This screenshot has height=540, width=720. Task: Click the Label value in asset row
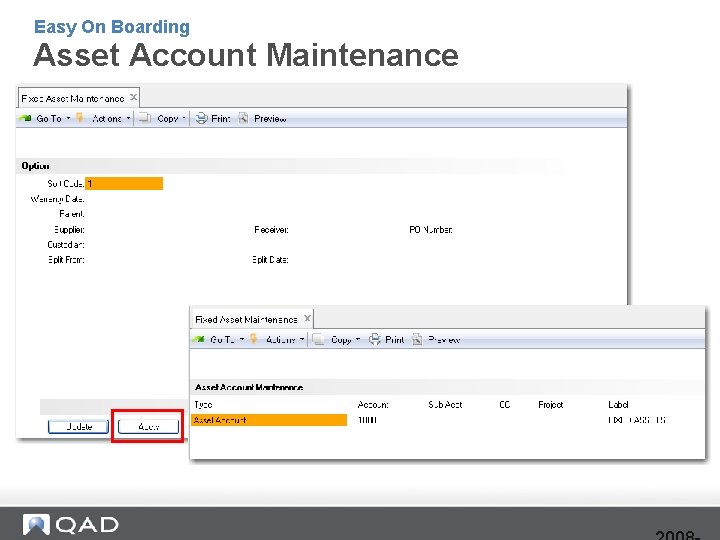[636, 420]
